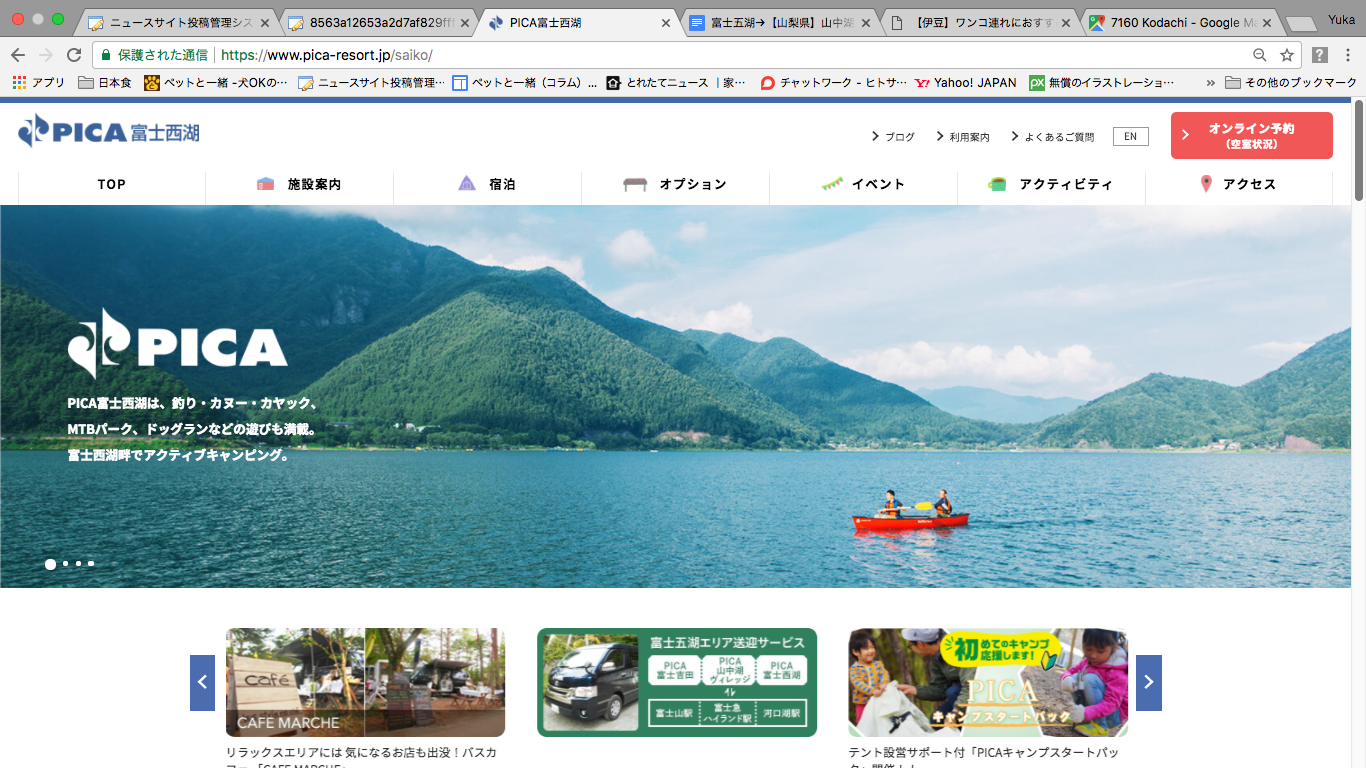Open the PICAキャンプスタートパック banner
Image resolution: width=1366 pixels, height=768 pixels.
click(988, 682)
